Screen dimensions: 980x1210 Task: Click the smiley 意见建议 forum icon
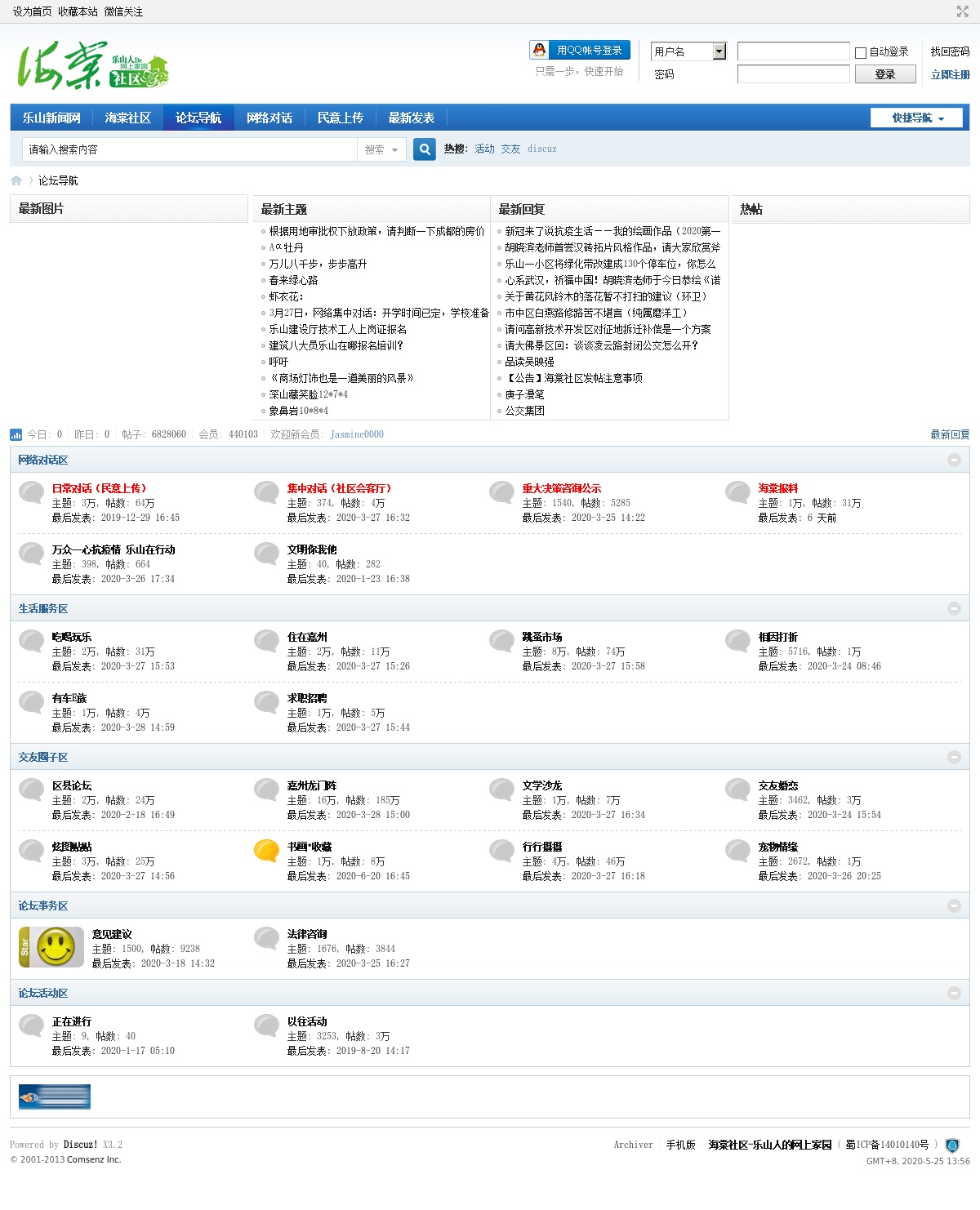point(51,947)
